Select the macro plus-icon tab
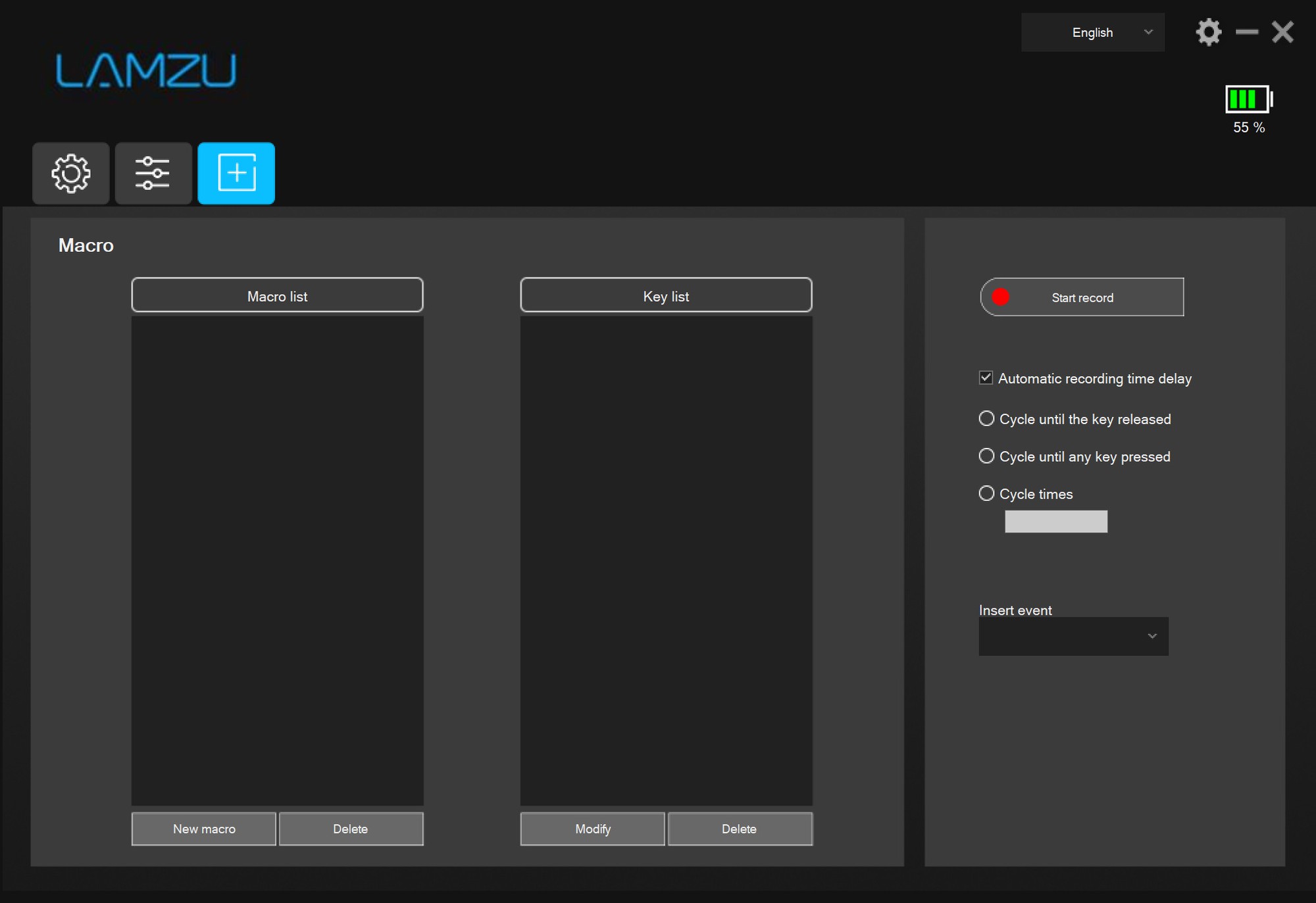1316x903 pixels. pos(236,174)
